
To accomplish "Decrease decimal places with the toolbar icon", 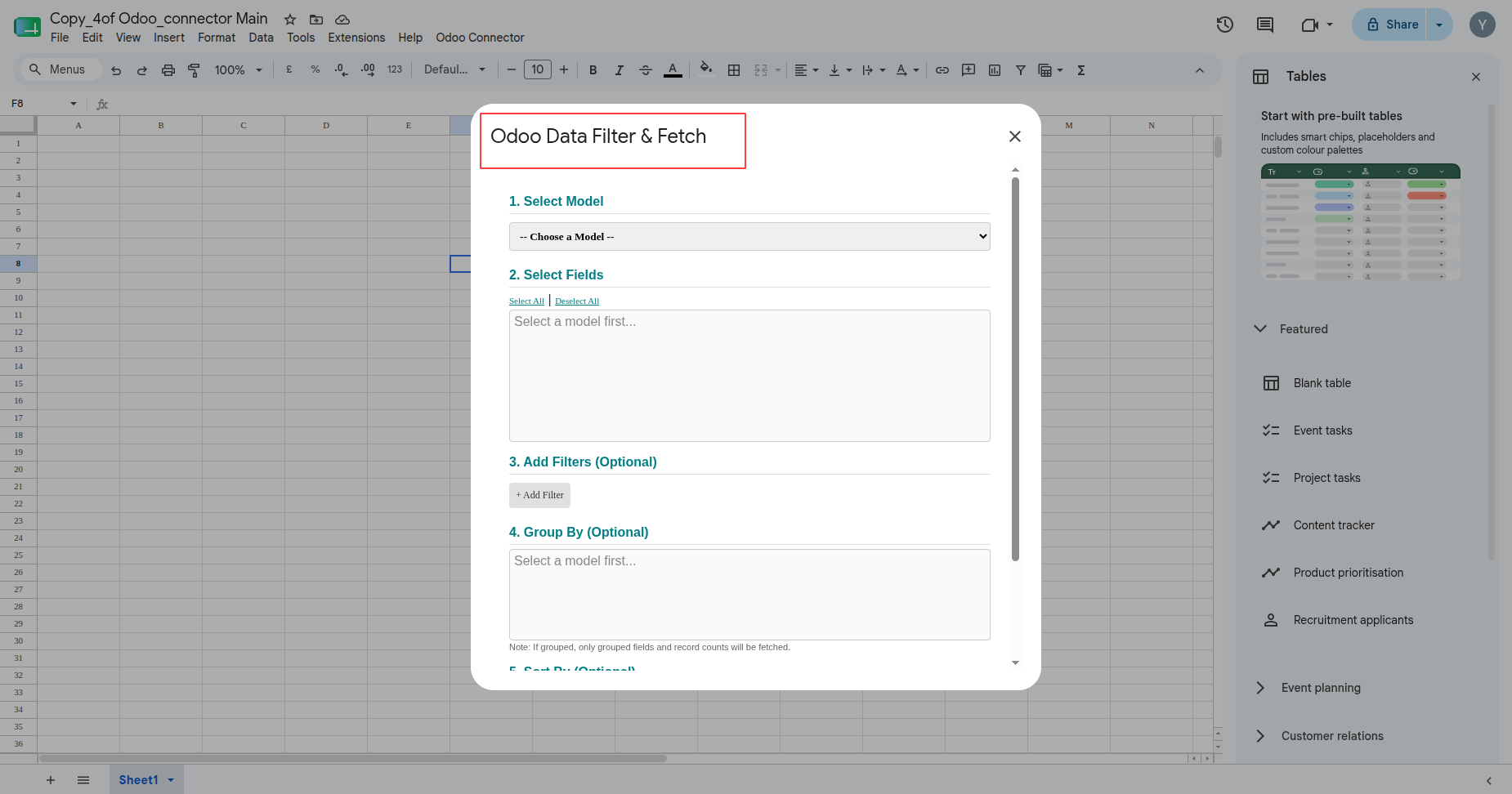I will [342, 70].
